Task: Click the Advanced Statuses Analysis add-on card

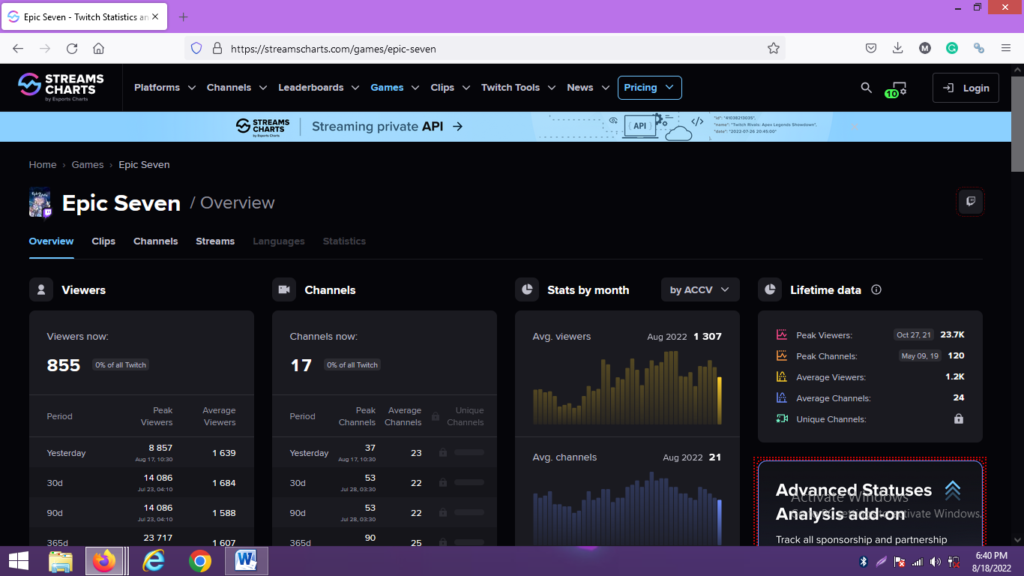Action: 870,503
